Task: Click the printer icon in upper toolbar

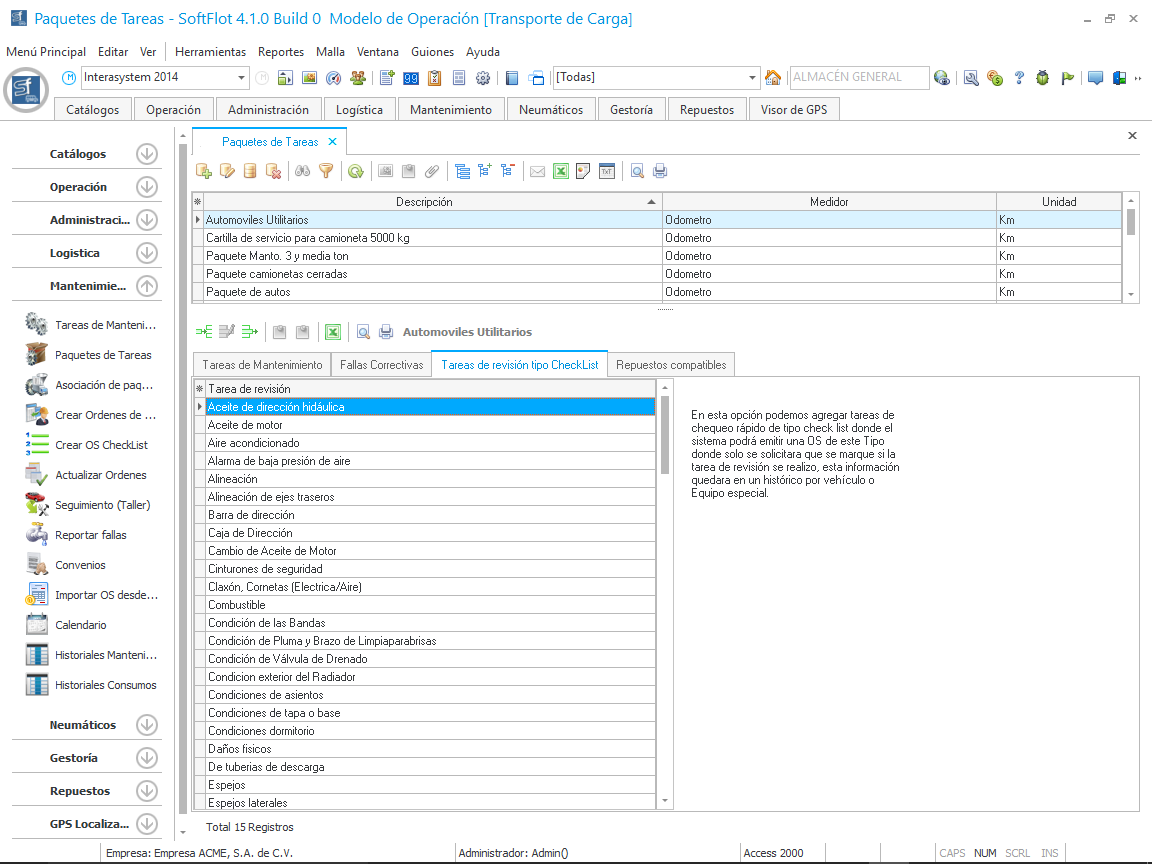Action: (x=660, y=171)
